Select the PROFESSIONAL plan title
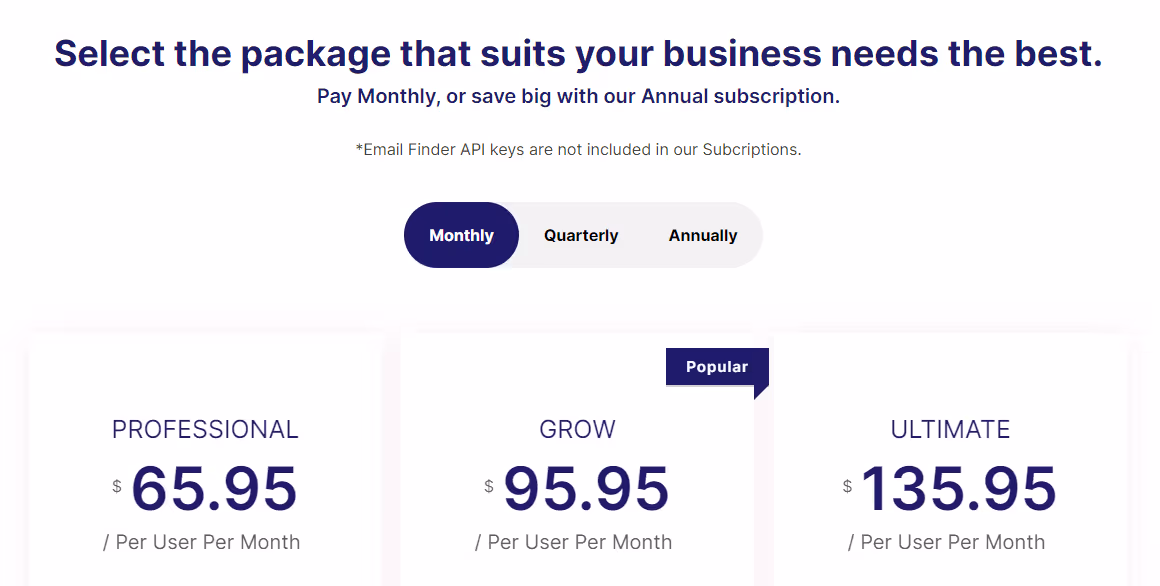Screen dimensions: 1160x586 (x=204, y=429)
